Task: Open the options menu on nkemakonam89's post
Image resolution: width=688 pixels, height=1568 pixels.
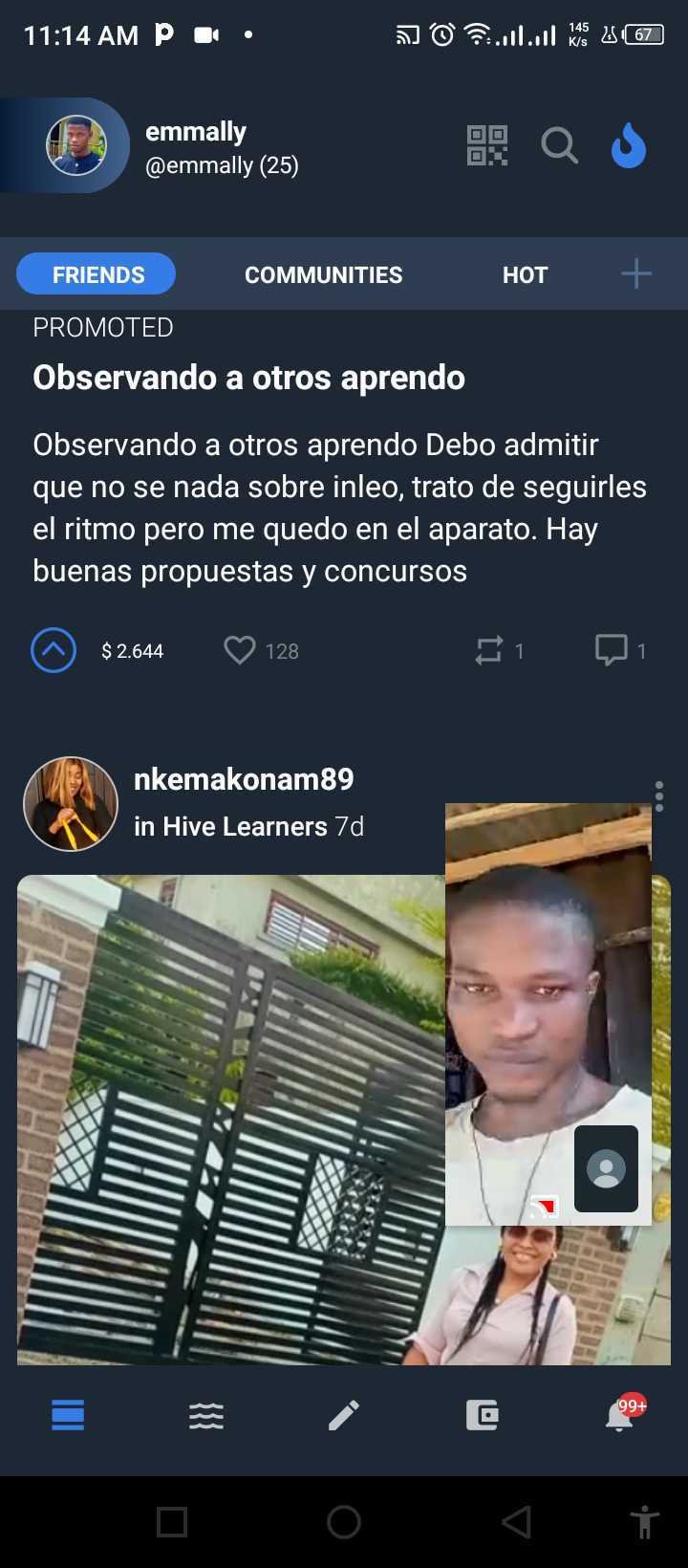Action: point(659,796)
